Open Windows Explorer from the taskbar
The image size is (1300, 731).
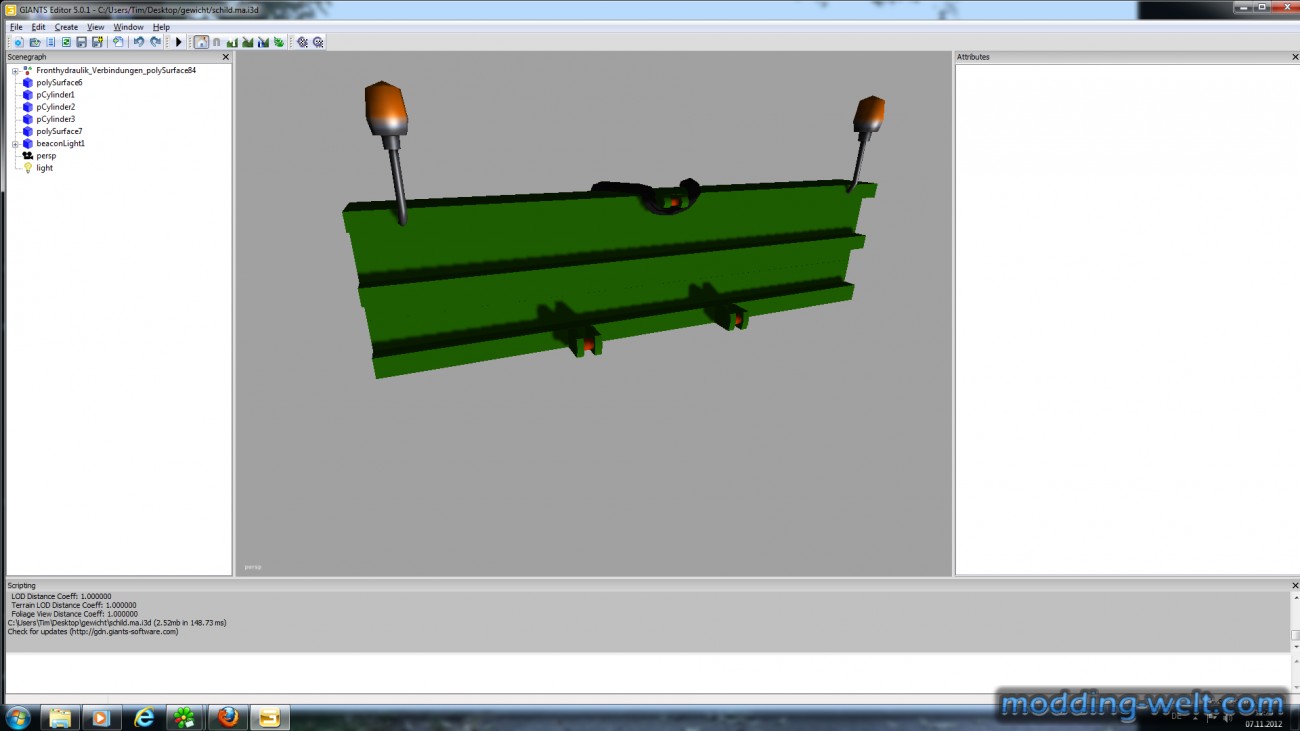[x=60, y=717]
